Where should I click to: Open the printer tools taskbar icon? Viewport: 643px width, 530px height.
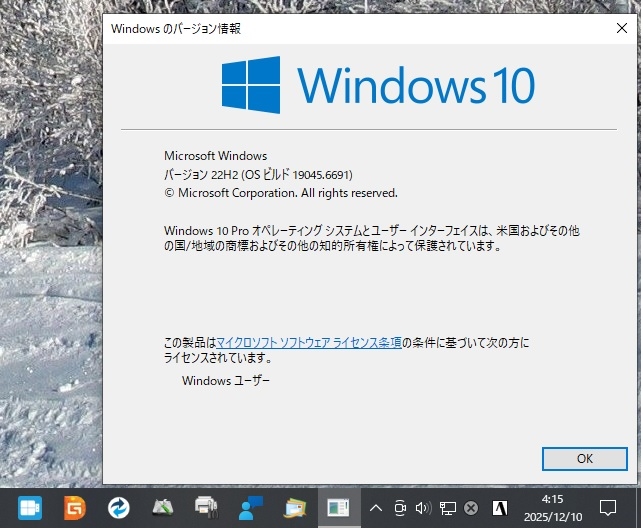point(206,507)
